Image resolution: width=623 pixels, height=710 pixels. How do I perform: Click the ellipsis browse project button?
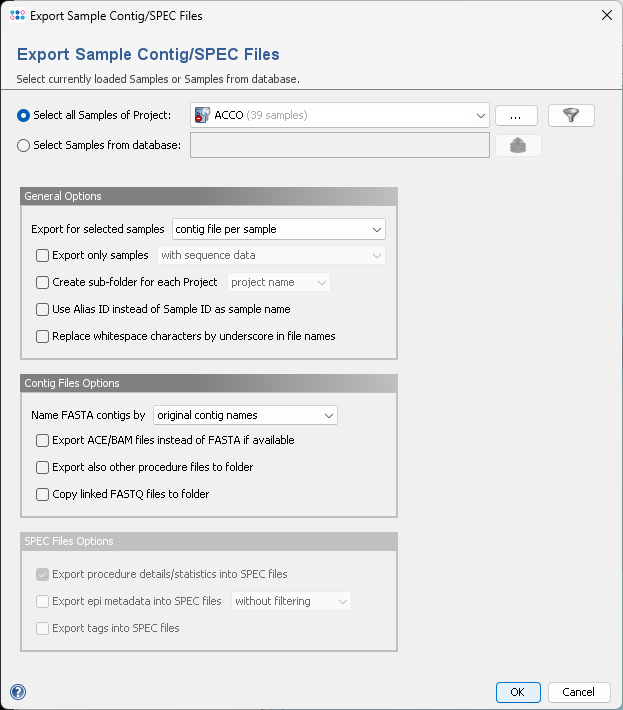tap(516, 115)
